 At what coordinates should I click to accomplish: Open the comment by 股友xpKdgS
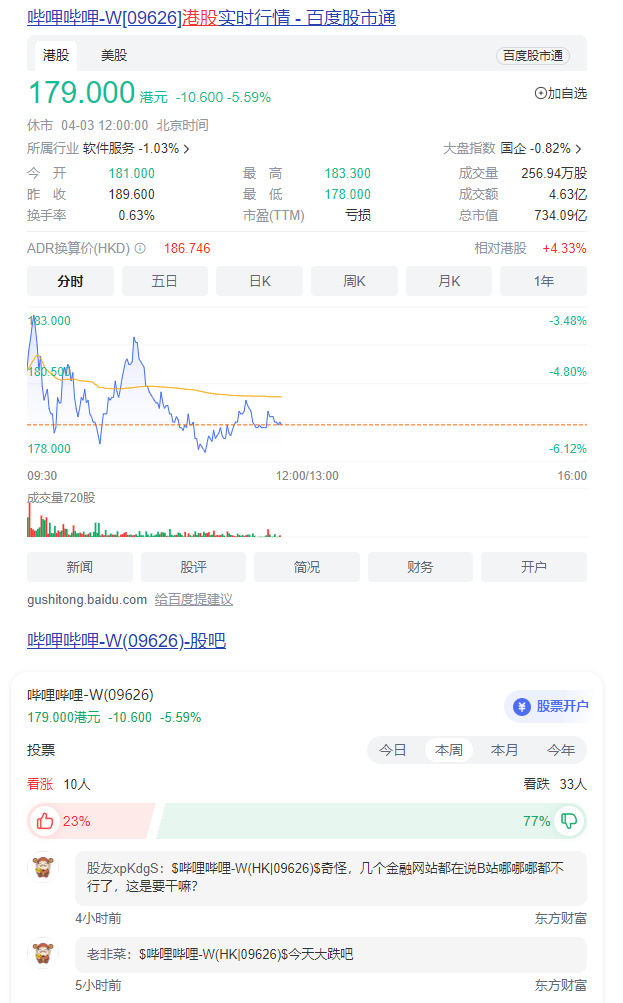331,878
